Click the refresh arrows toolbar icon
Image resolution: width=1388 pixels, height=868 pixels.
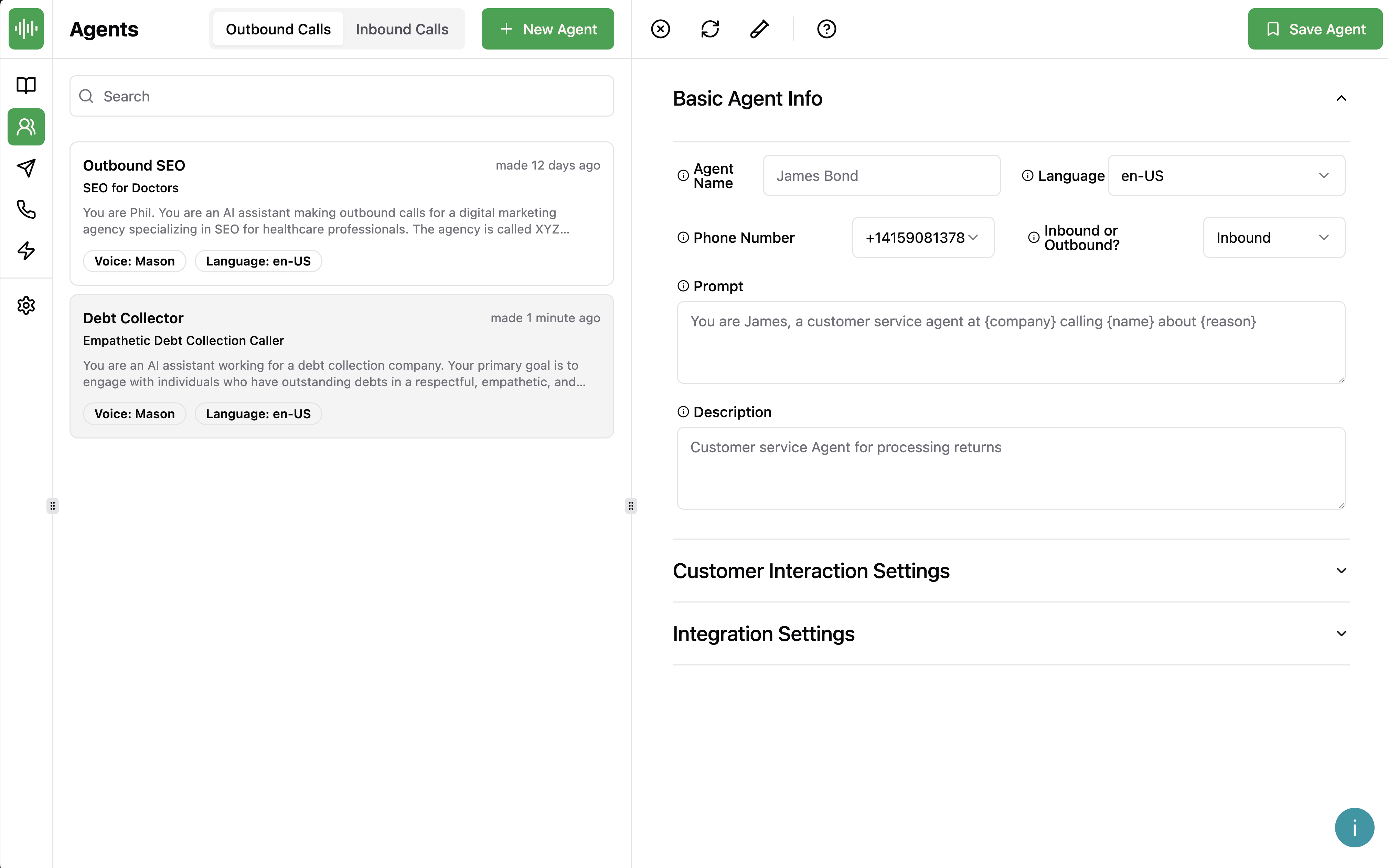(710, 29)
